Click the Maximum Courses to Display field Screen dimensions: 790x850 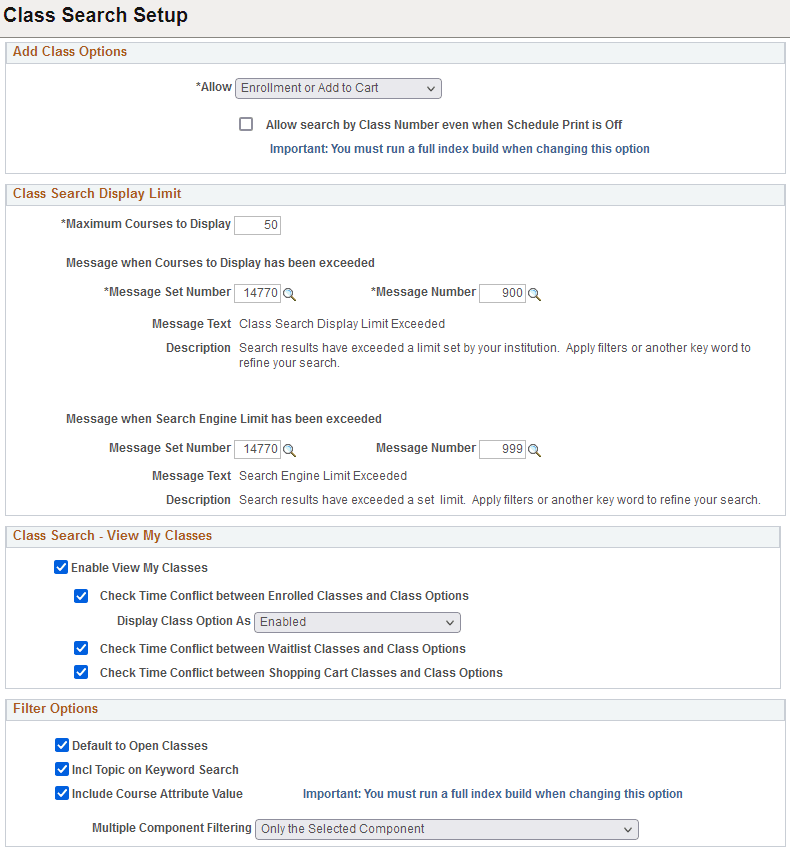[x=257, y=225]
